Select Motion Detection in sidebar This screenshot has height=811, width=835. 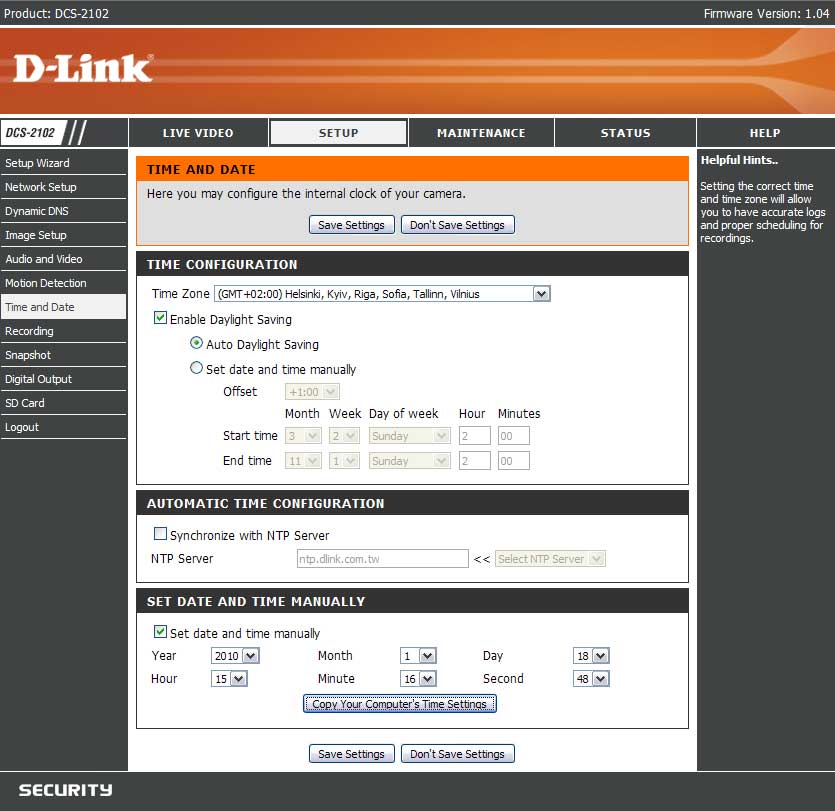46,283
